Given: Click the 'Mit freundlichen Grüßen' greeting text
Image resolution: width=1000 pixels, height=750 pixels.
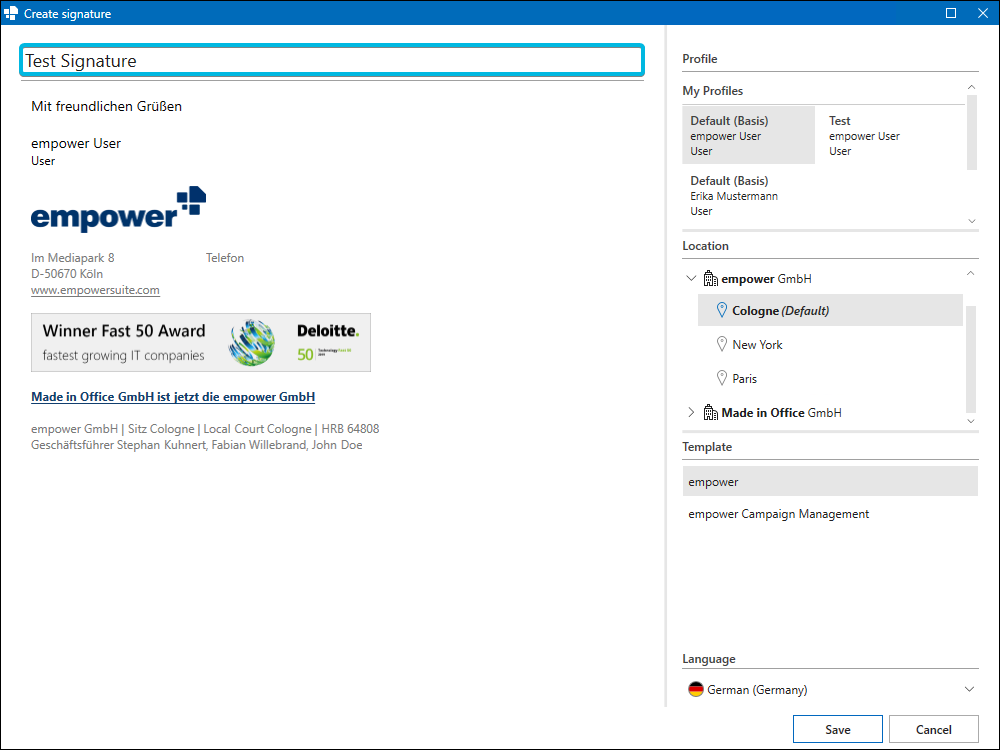Looking at the screenshot, I should 107,107.
